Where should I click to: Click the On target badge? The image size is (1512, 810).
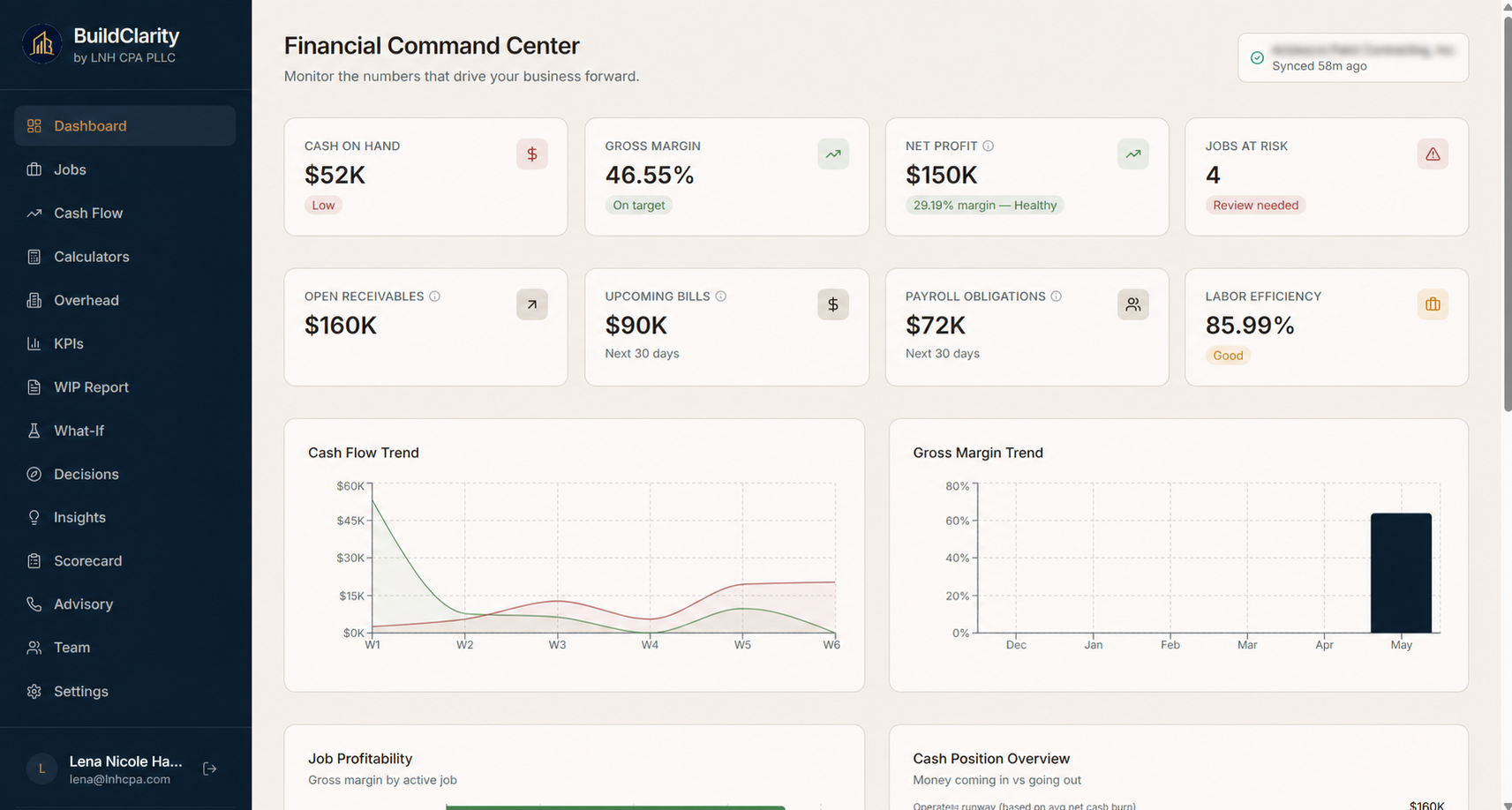[x=639, y=206]
